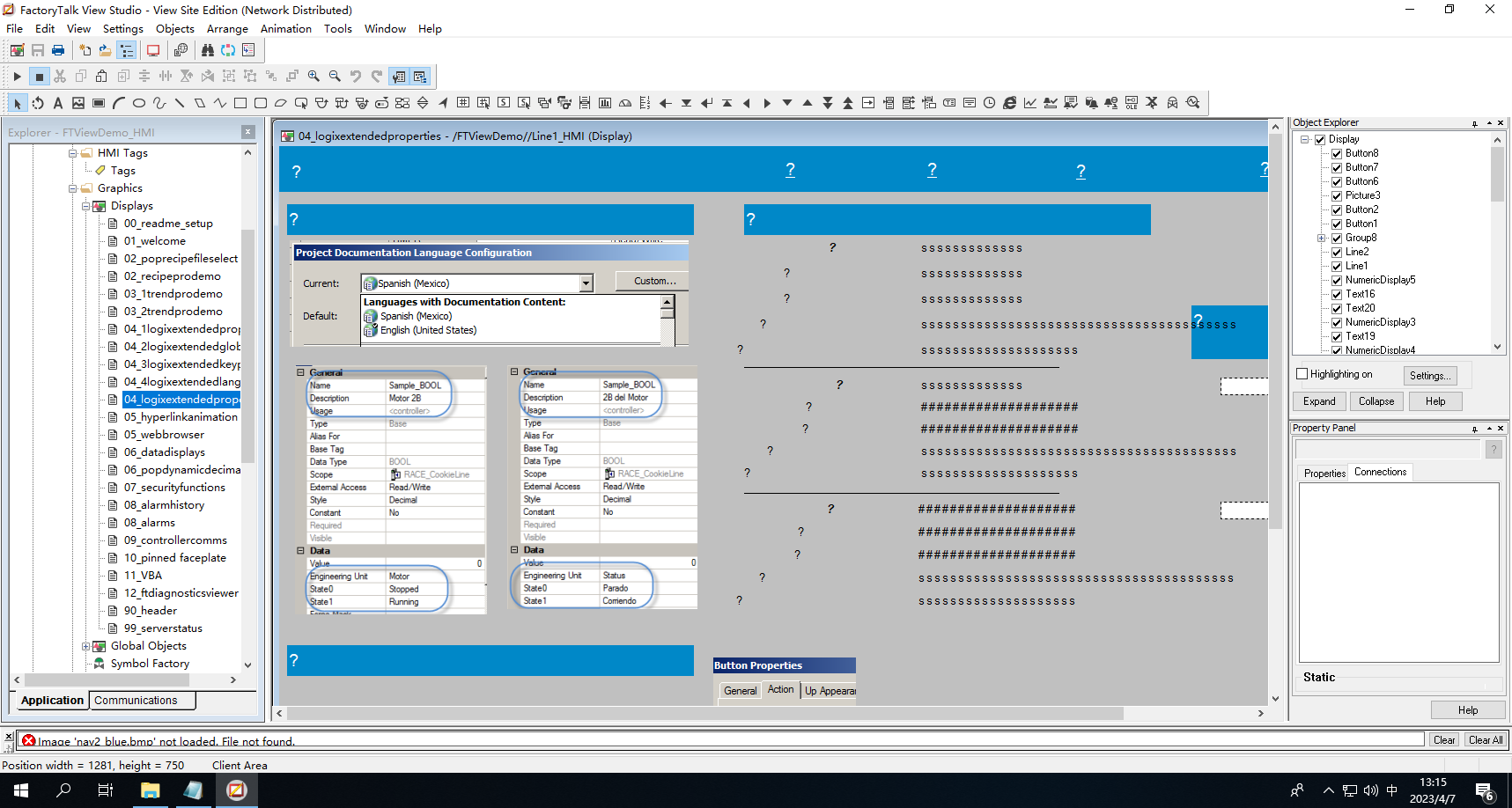Select the Line drawing tool
The width and height of the screenshot is (1512, 808).
(x=180, y=103)
